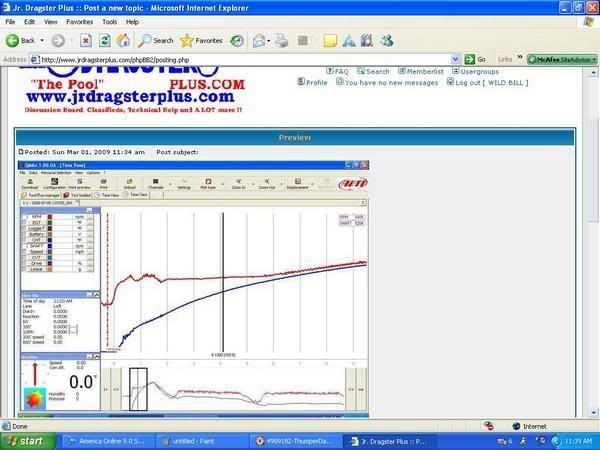Click Log out [ WILD BILL ] link
Viewport: 600px width, 450px height.
point(488,82)
